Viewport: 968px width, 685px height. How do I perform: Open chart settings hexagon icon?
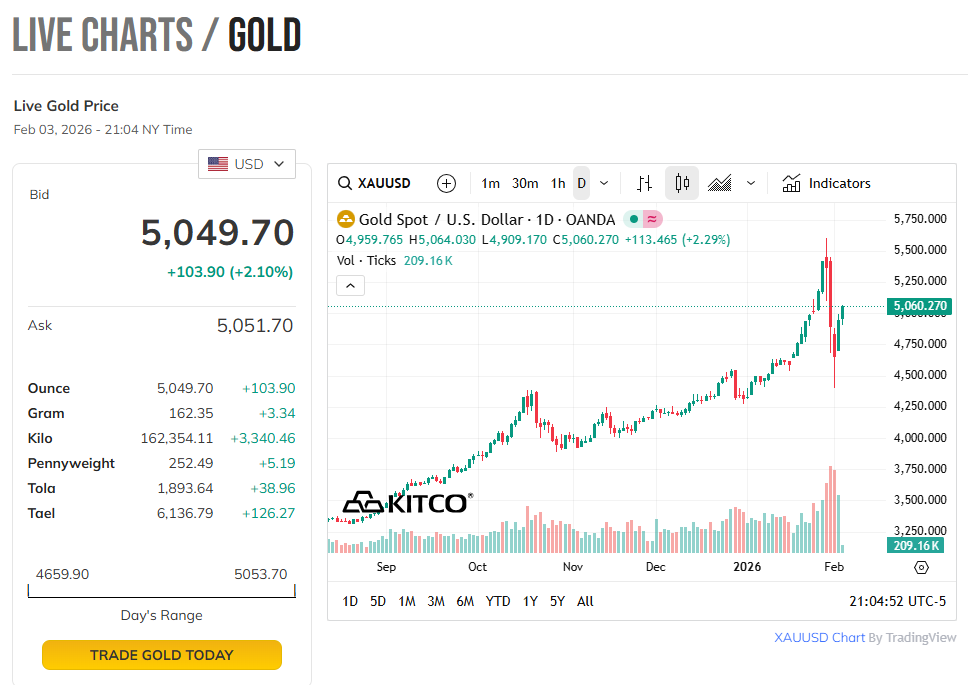tap(921, 567)
